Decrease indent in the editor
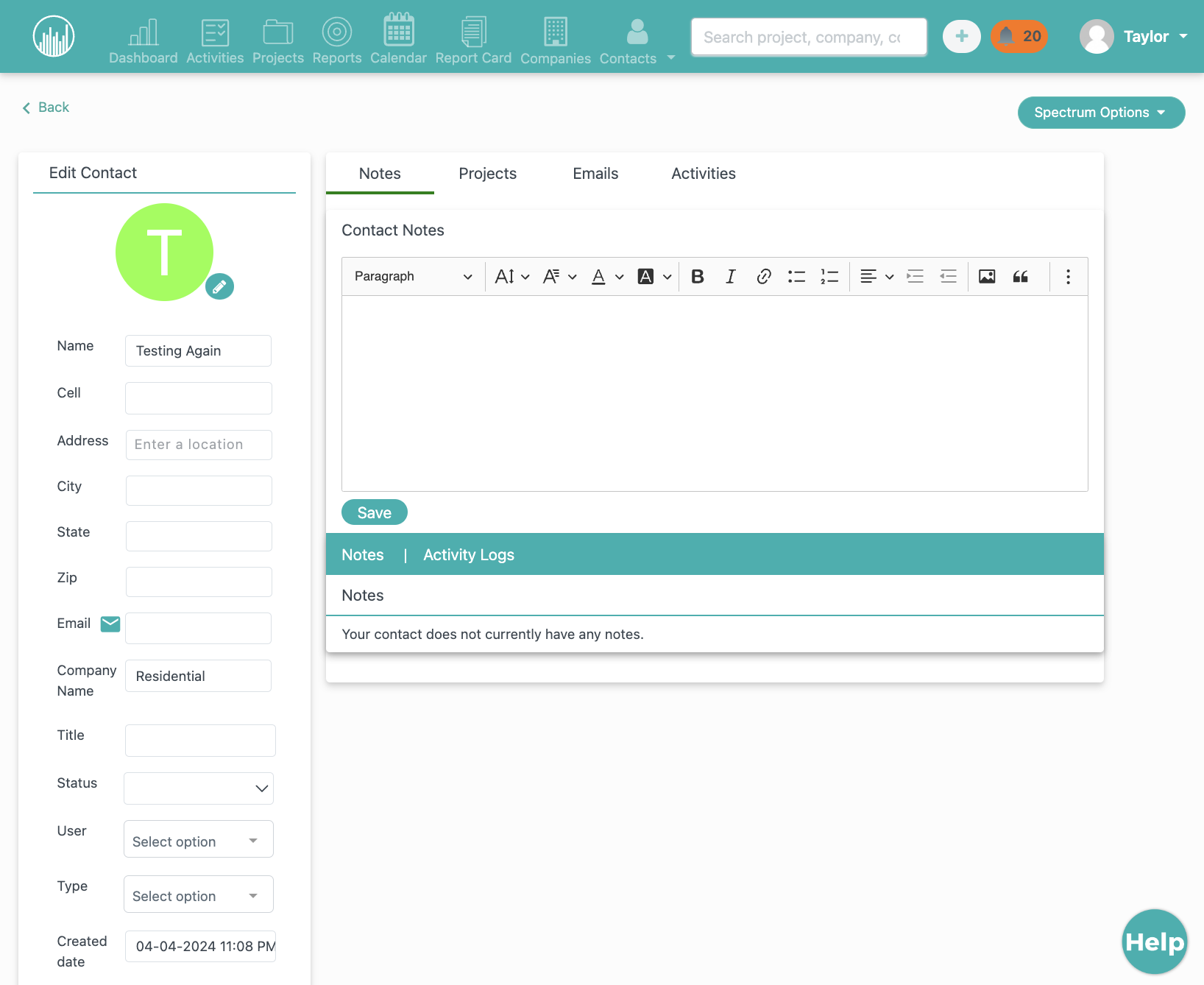1204x985 pixels. coord(949,276)
